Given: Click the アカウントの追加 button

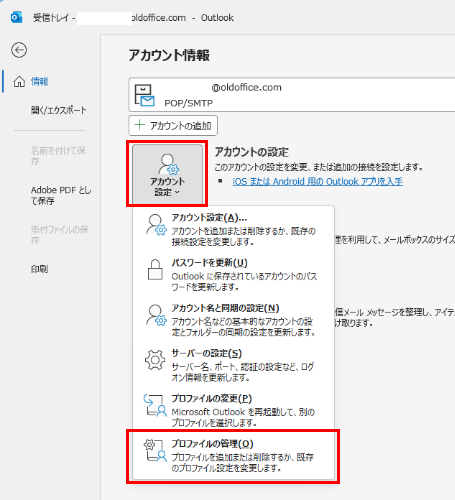Looking at the screenshot, I should pyautogui.click(x=173, y=126).
